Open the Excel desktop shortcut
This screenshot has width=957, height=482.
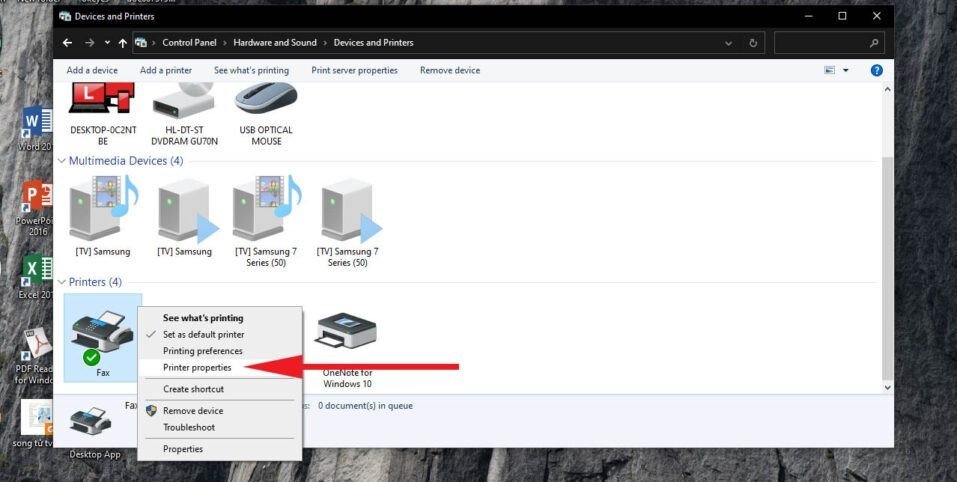(x=35, y=273)
